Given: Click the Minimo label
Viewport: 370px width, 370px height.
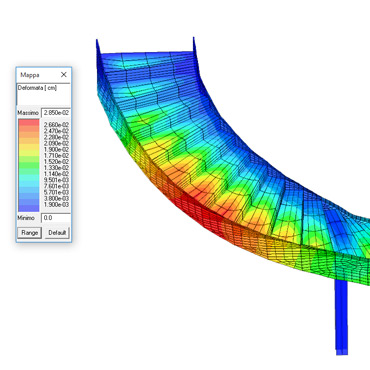Looking at the screenshot, I should click(26, 218).
